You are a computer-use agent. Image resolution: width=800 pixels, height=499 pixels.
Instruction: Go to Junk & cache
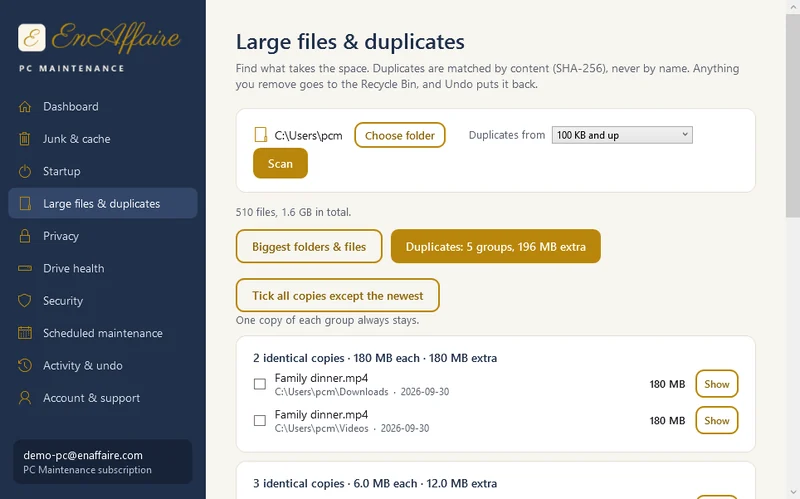[x=103, y=139]
